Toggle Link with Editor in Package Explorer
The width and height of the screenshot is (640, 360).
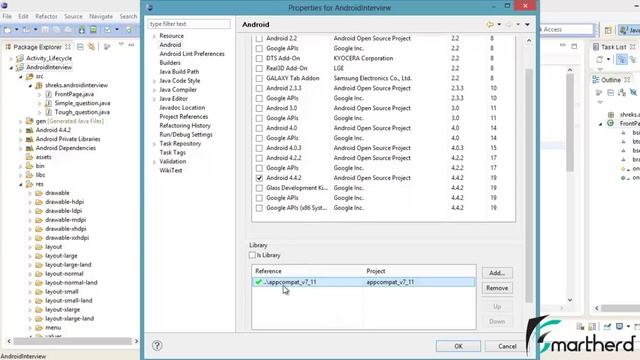point(91,47)
